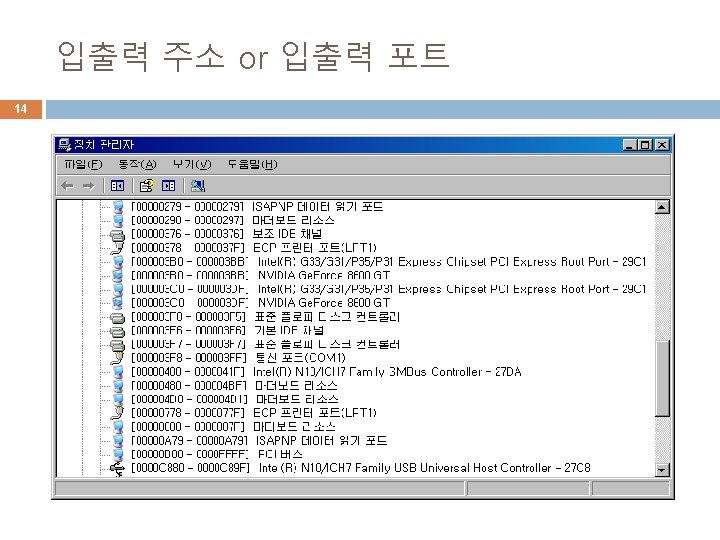Click the show/hide console tree toolbar icon
This screenshot has height=540, width=720.
(x=117, y=186)
